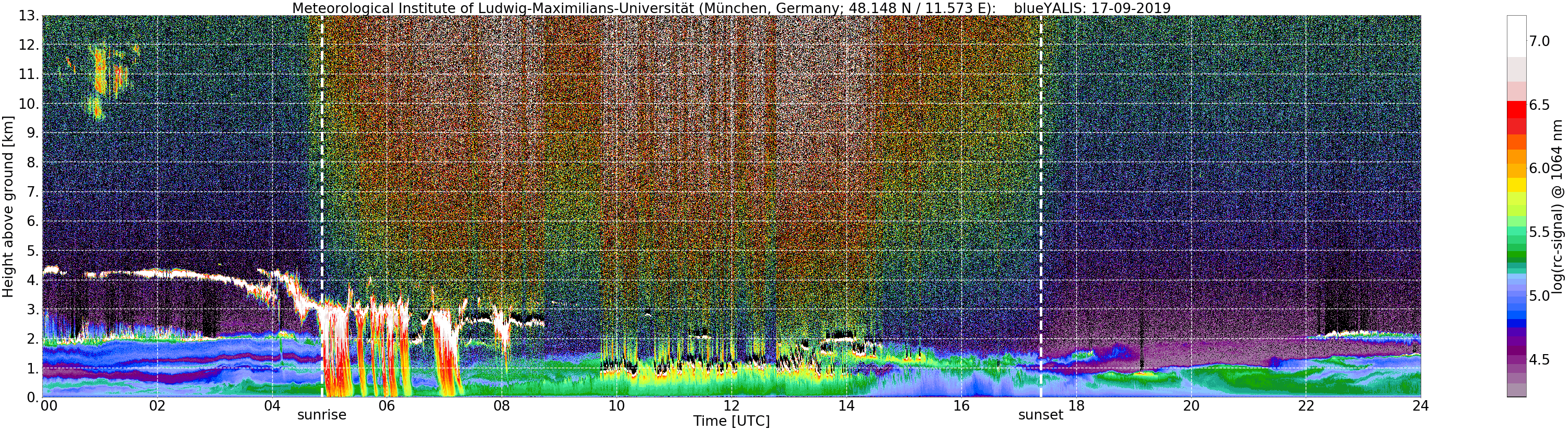Click the time tick label '20'
The height and width of the screenshot is (431, 1568).
1191,405
